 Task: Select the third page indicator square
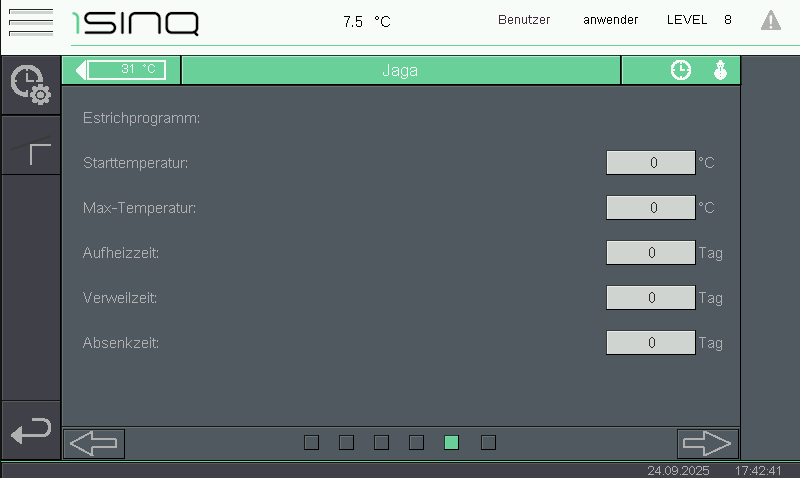[381, 442]
